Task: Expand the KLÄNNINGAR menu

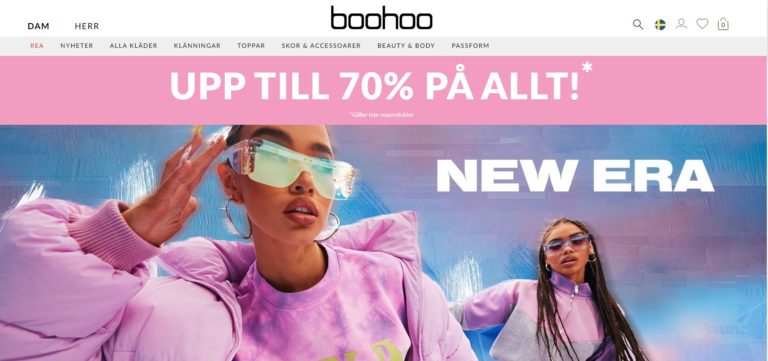Action: pos(197,46)
